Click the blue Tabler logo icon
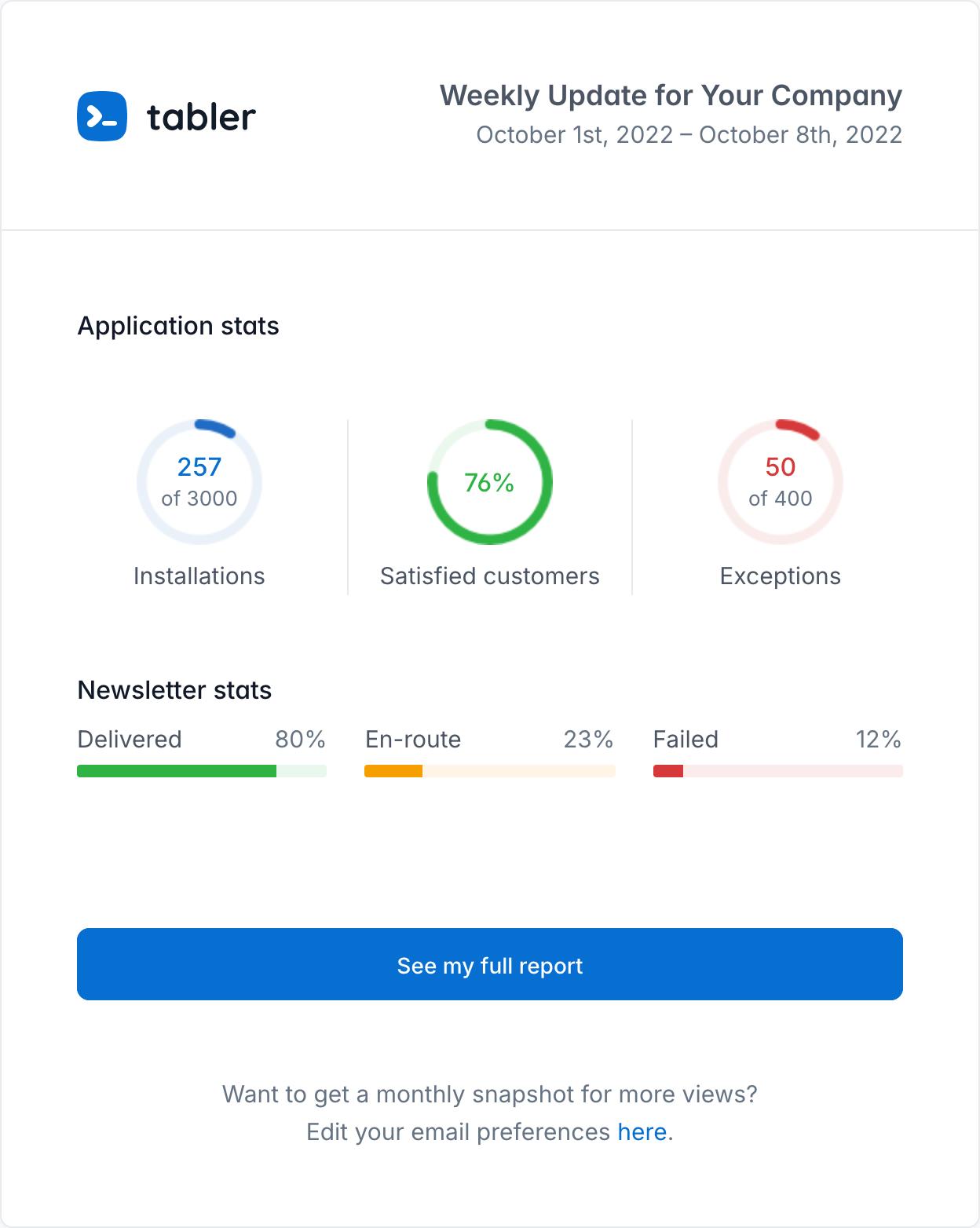The image size is (980, 1228). point(102,117)
